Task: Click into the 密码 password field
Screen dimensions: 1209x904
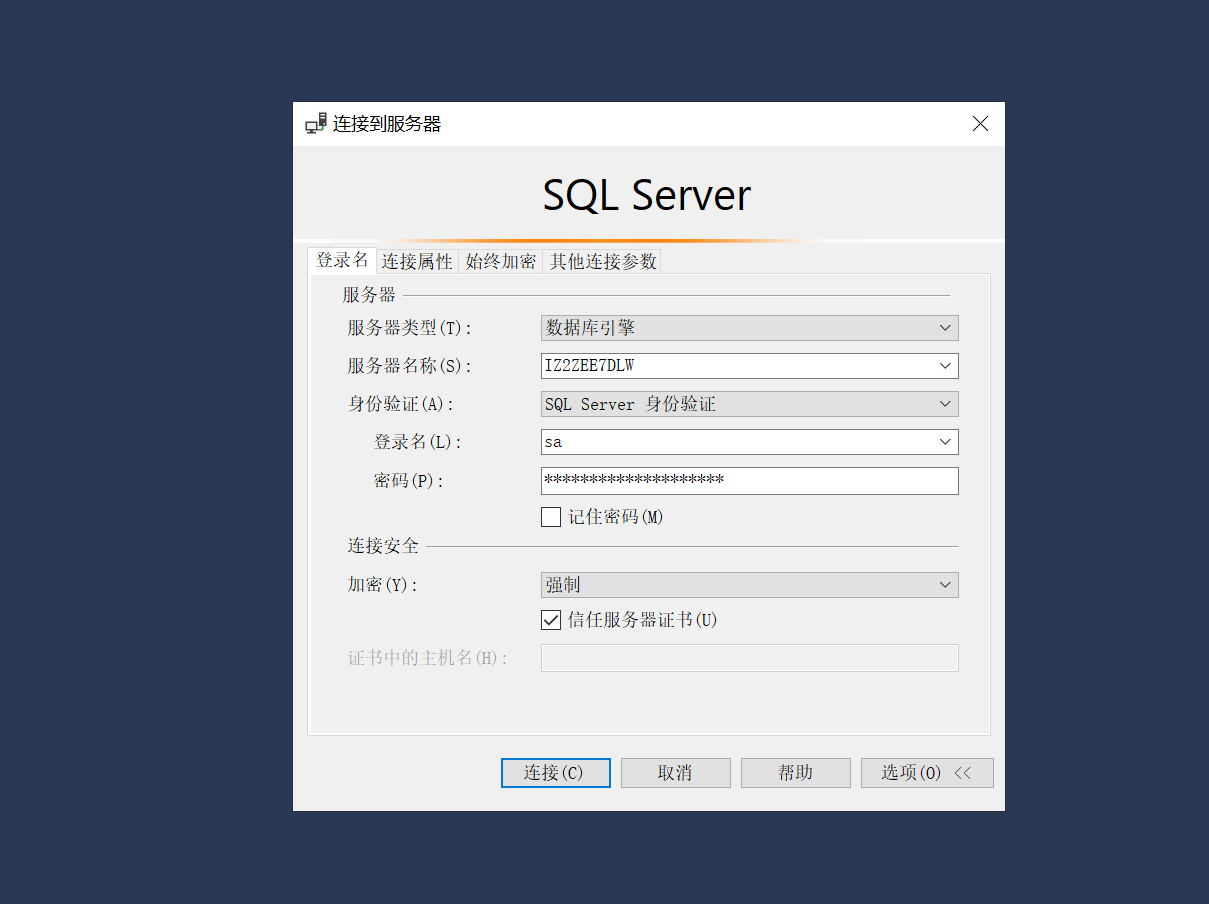Action: (x=749, y=481)
